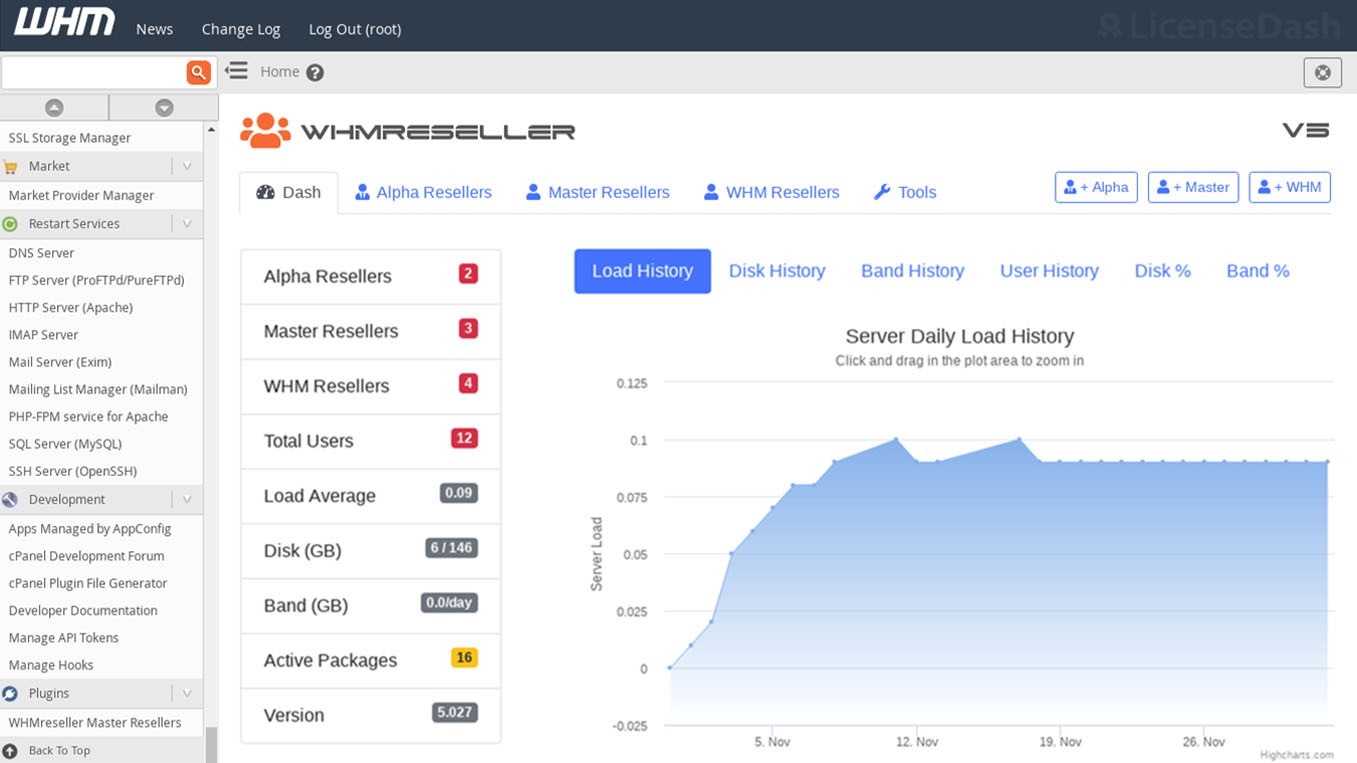Screen dimensions: 1357x763
Task: Click the + Master button
Action: [x=1193, y=187]
